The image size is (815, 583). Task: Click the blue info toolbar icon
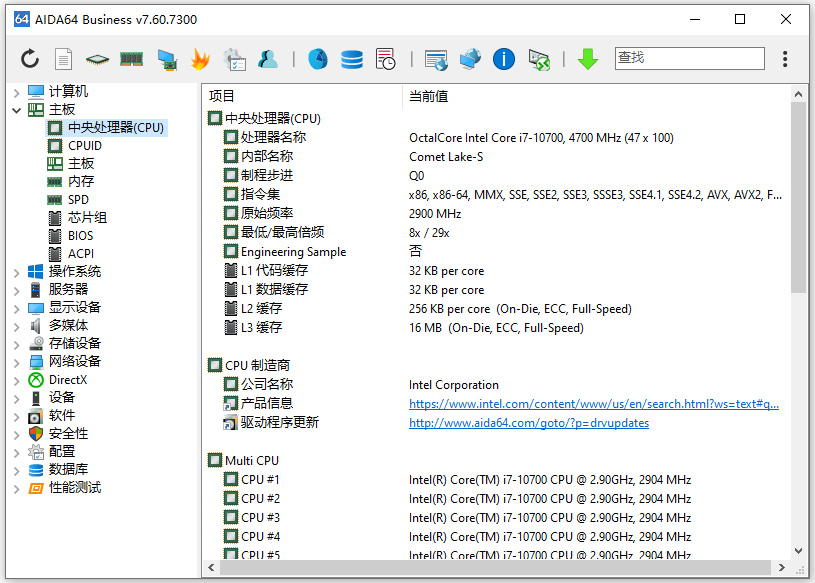coord(504,59)
